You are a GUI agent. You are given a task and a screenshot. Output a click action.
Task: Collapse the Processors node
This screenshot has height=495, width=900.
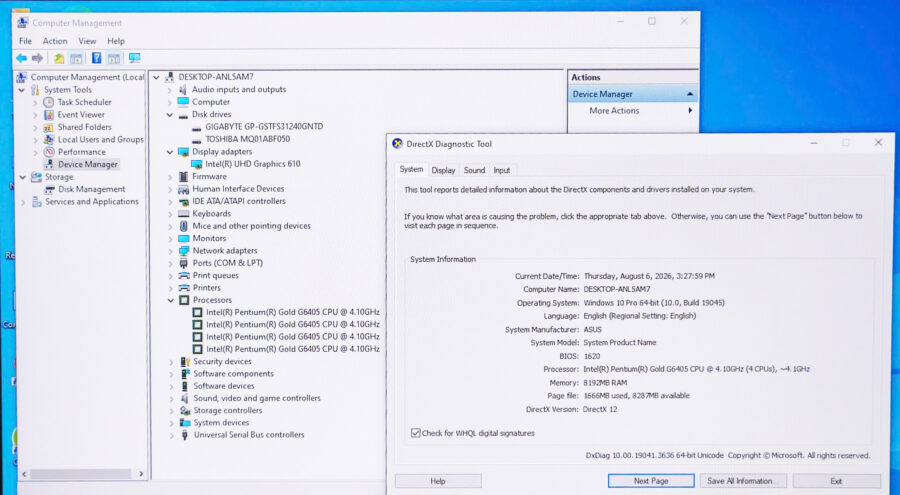pyautogui.click(x=170, y=300)
